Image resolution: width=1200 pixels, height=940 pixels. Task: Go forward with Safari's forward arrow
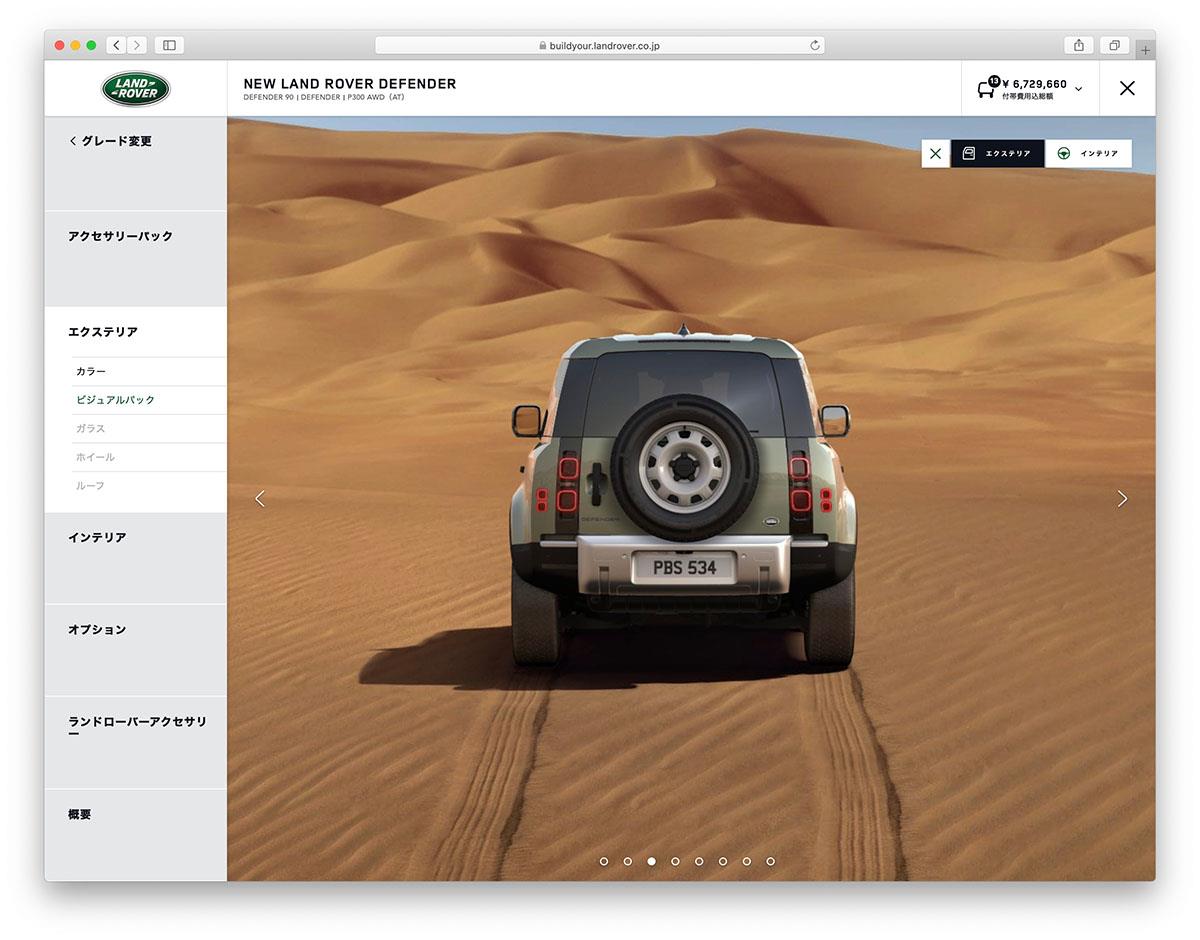tap(137, 45)
